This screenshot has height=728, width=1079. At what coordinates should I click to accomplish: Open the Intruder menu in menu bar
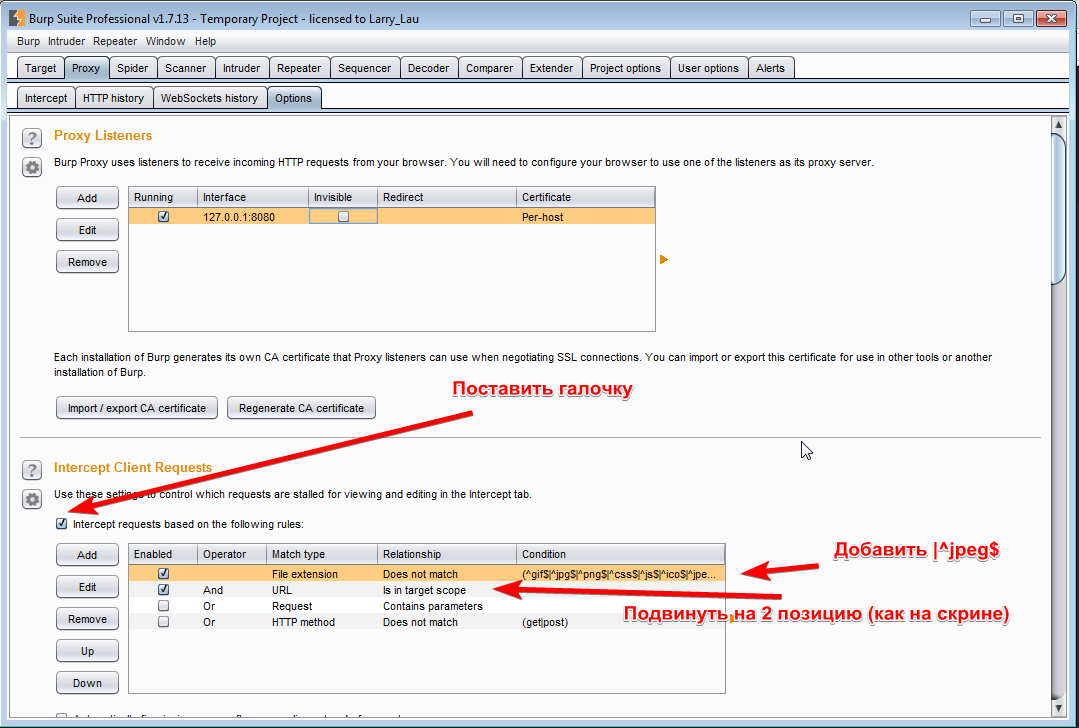[66, 41]
